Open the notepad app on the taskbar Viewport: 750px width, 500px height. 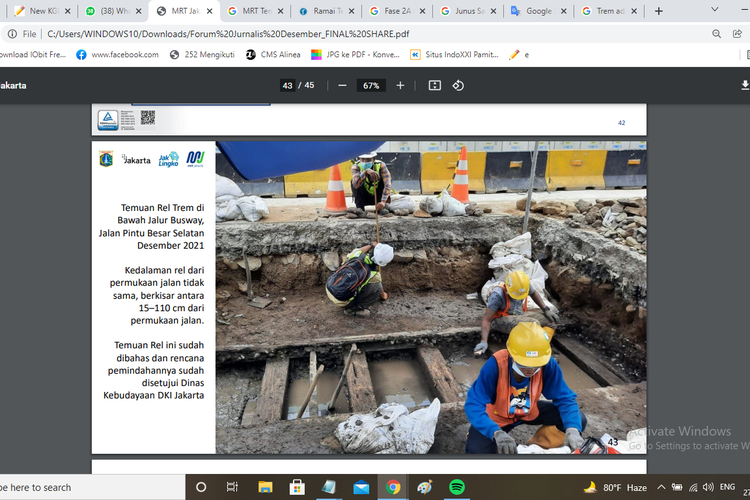329,487
